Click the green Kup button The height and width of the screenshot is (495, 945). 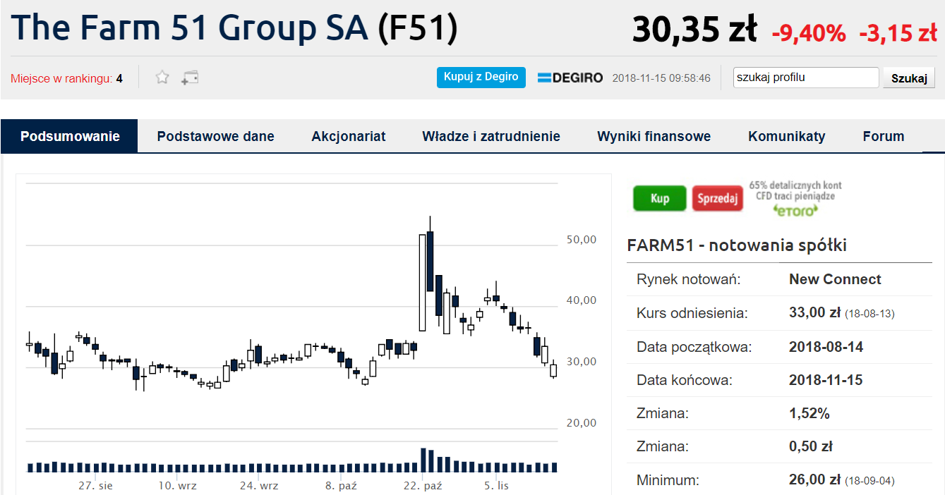pos(659,198)
